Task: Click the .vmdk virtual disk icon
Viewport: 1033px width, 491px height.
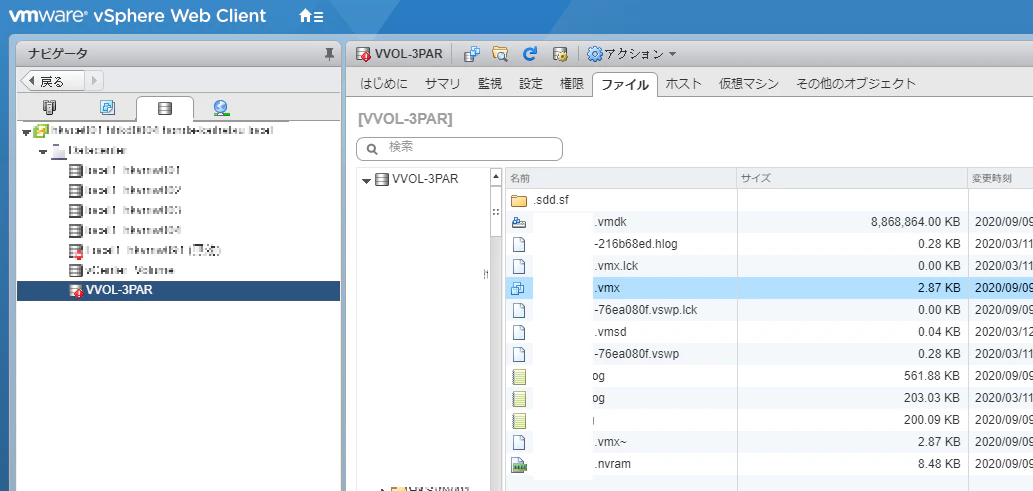Action: pyautogui.click(x=519, y=222)
